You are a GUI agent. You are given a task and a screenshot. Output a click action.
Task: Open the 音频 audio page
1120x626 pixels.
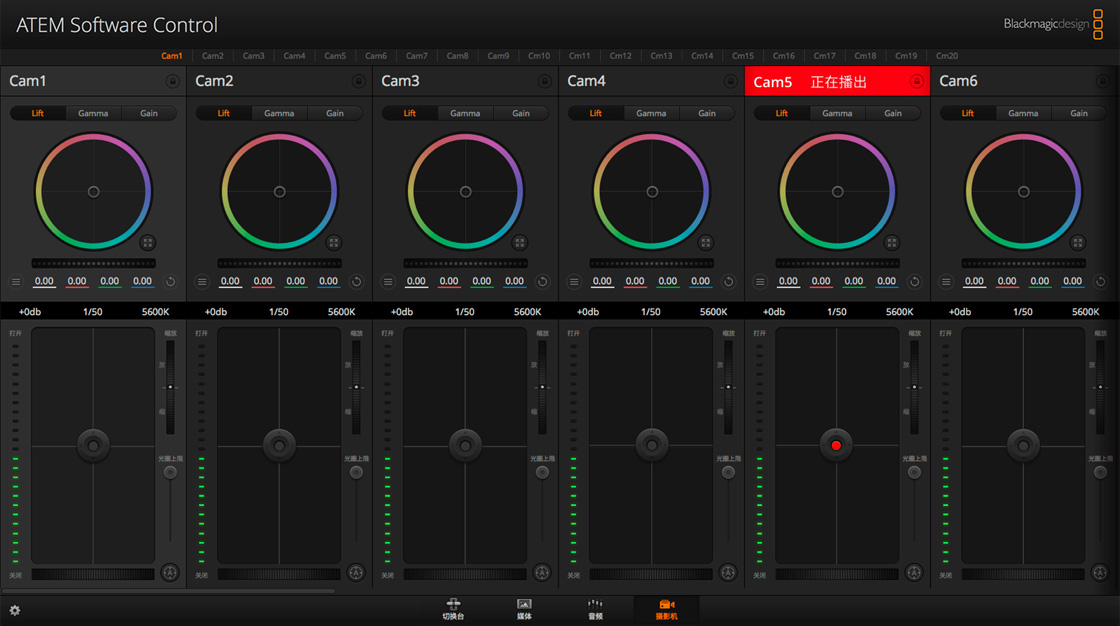pos(595,609)
